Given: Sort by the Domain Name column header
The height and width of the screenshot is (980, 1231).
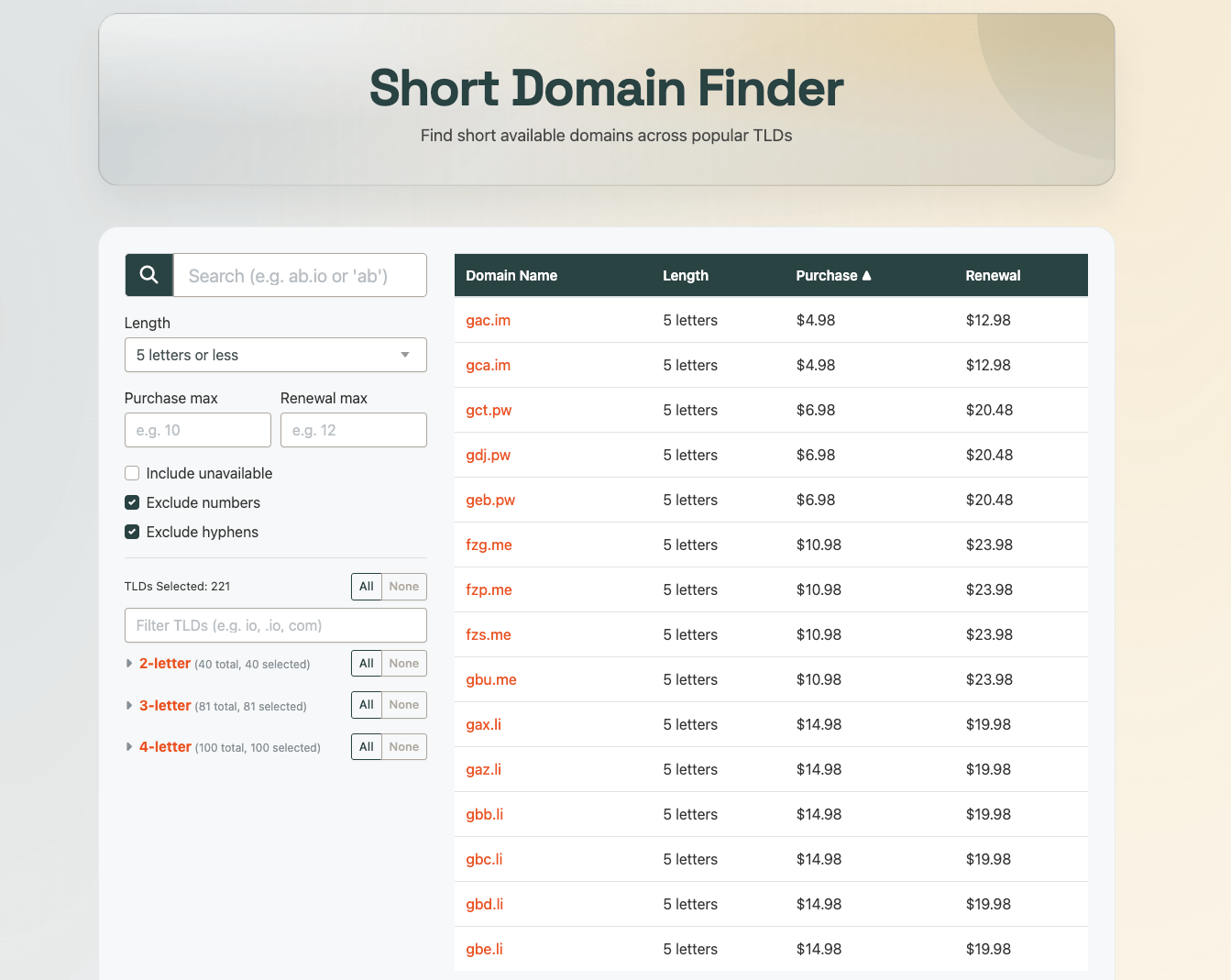Looking at the screenshot, I should 511,275.
